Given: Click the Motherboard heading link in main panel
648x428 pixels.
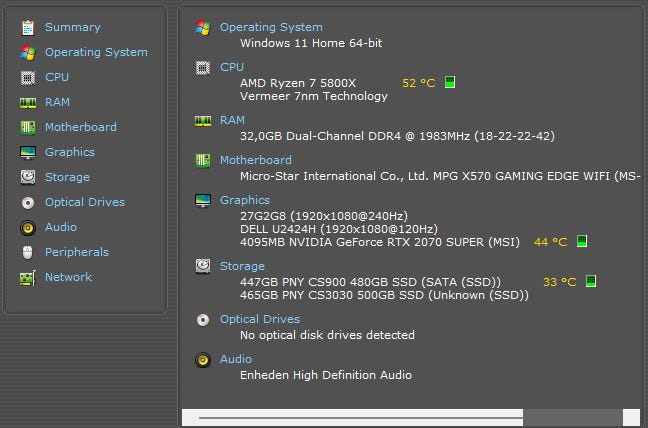Looking at the screenshot, I should (256, 160).
